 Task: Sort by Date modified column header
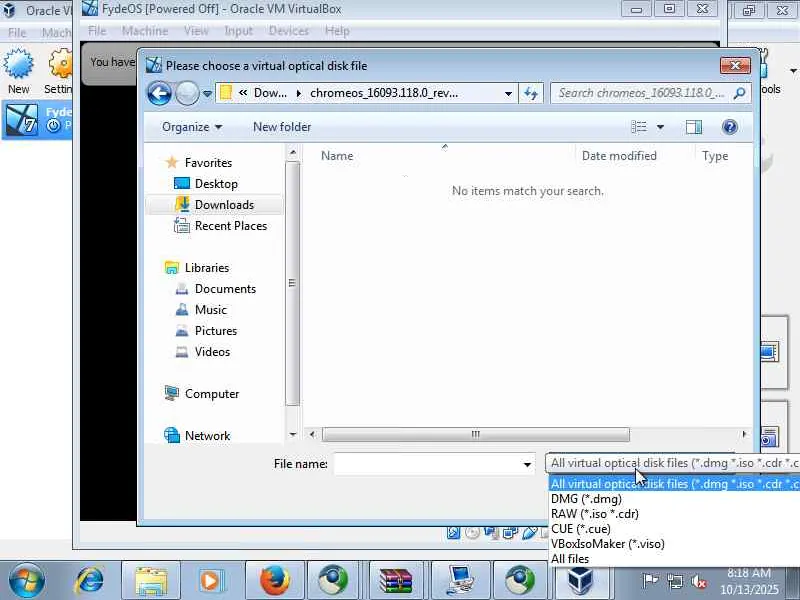619,156
